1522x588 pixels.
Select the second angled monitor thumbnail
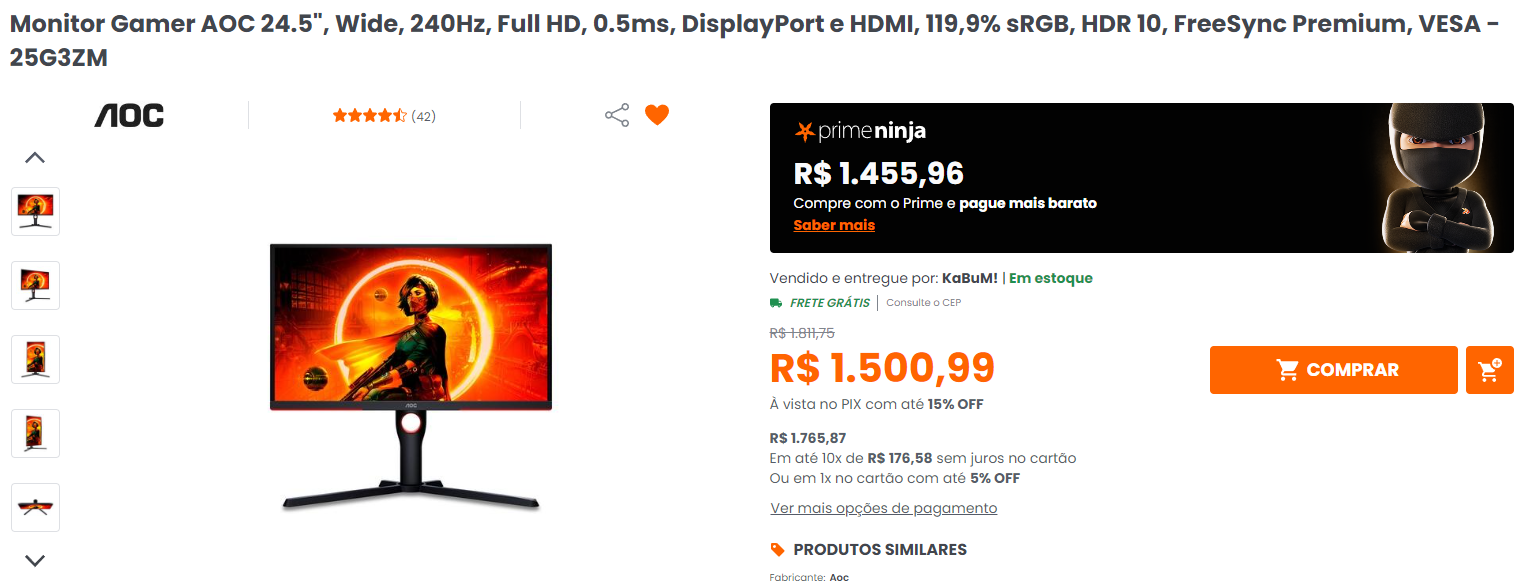[36, 286]
